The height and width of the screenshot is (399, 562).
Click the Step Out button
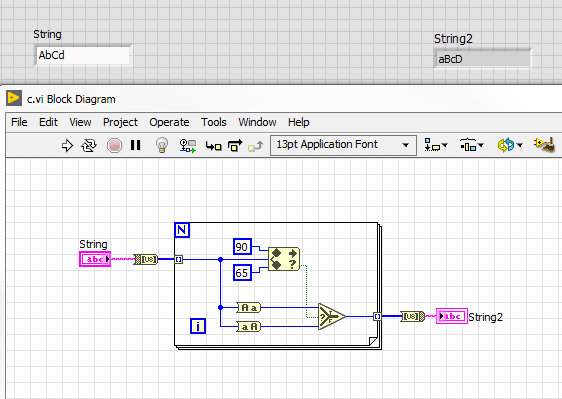[256, 146]
